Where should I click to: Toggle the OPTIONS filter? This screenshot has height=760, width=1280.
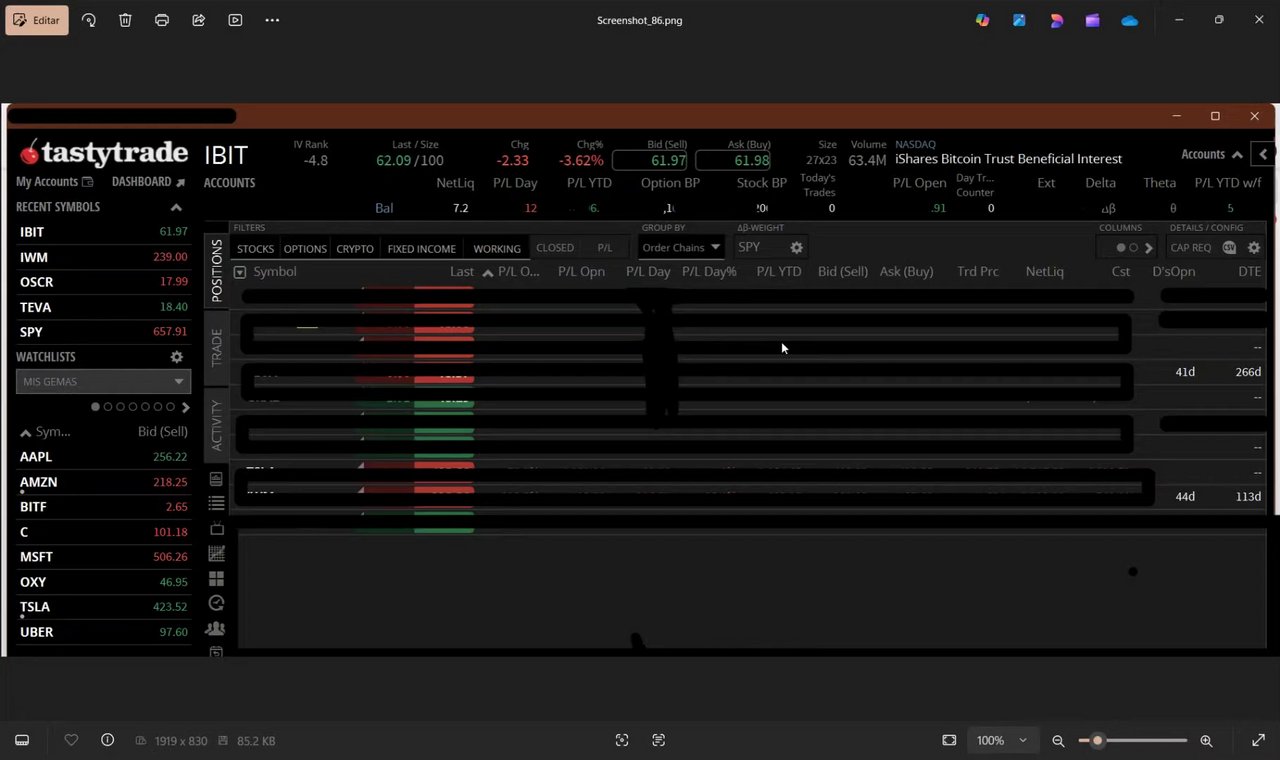coord(305,249)
